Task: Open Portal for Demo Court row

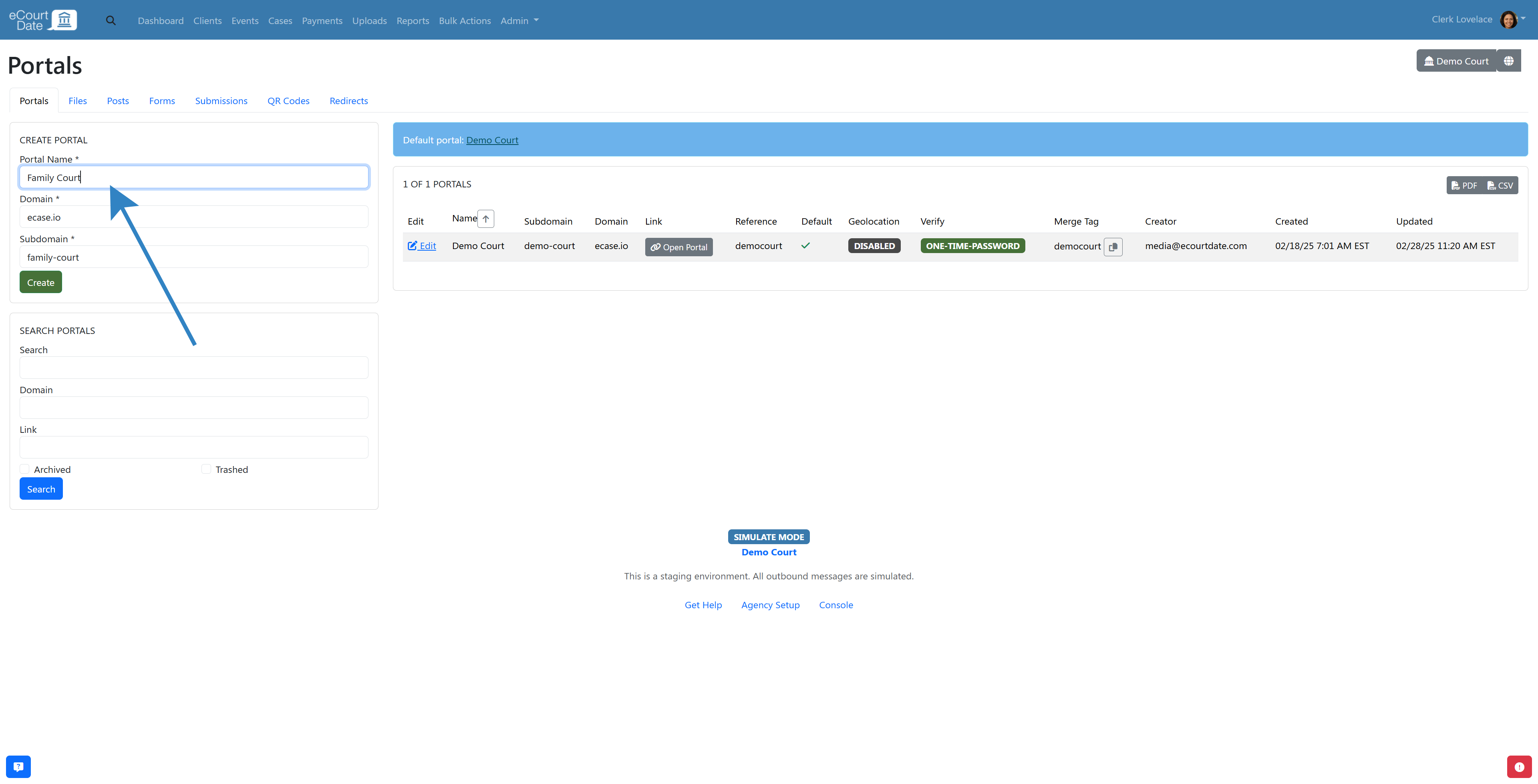Action: (x=679, y=247)
